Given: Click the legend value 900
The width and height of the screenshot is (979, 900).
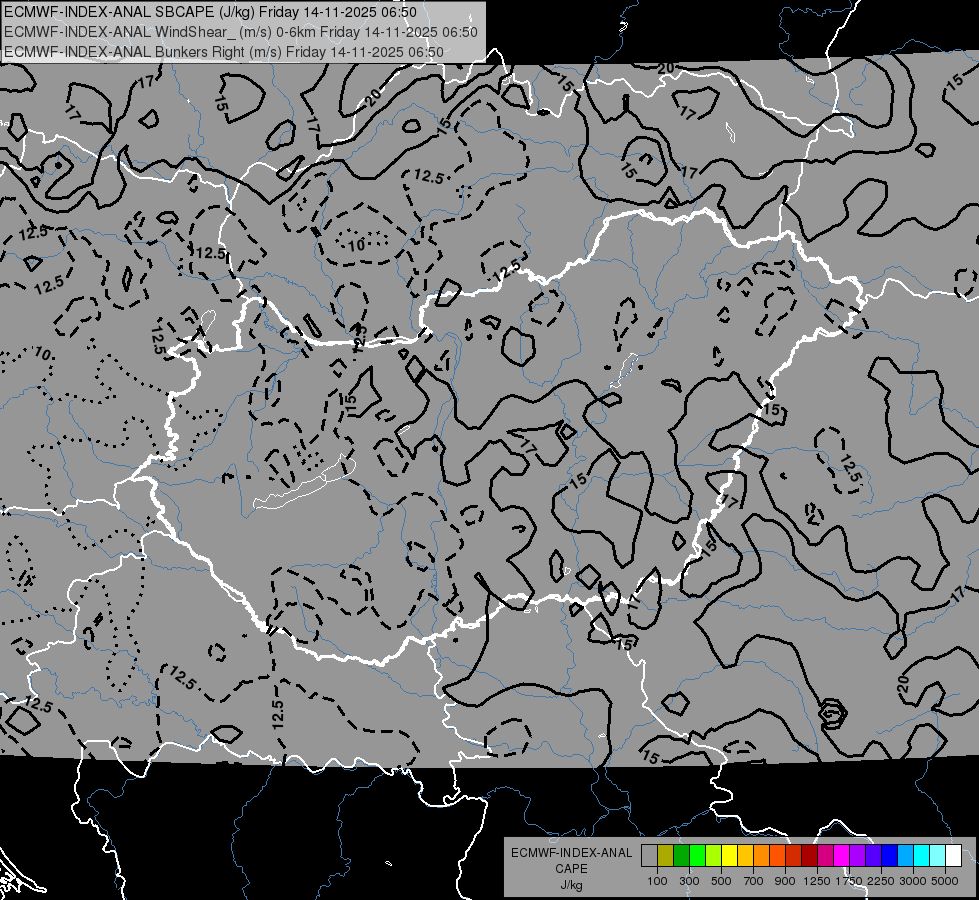Looking at the screenshot, I should [785, 881].
